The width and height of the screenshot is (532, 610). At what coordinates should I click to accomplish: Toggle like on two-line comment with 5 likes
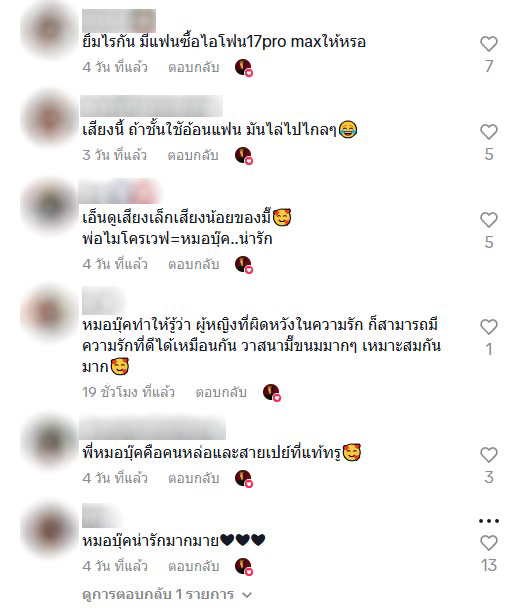489,220
